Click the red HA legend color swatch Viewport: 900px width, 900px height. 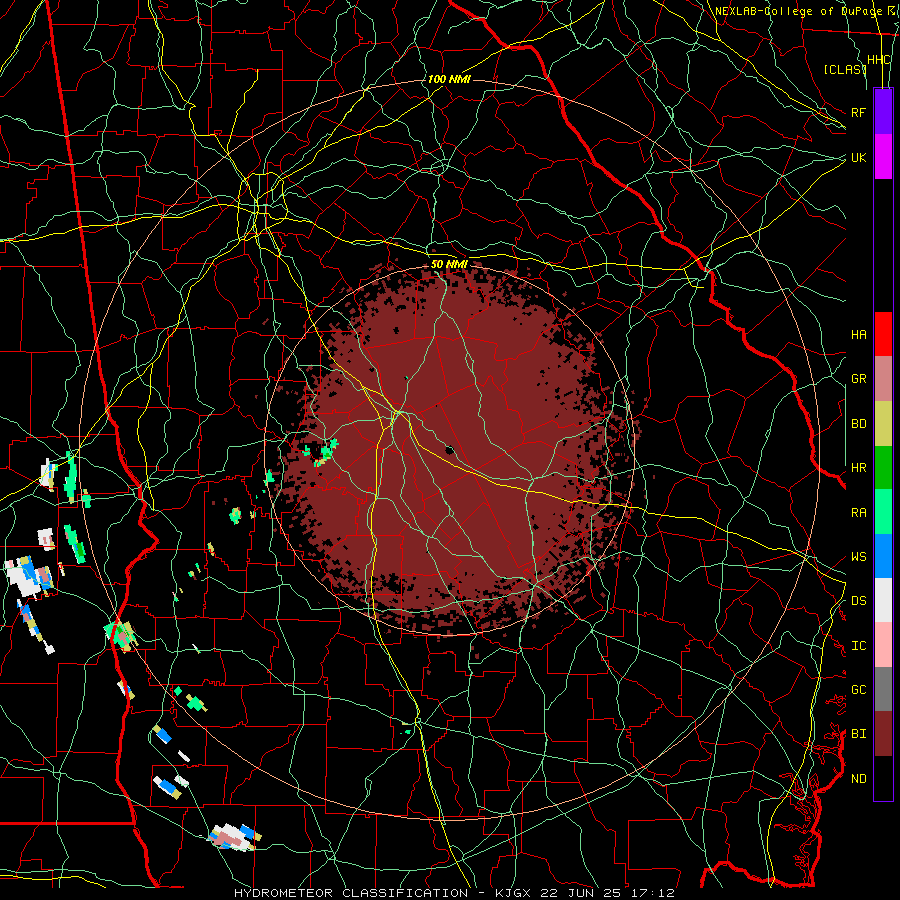point(883,334)
